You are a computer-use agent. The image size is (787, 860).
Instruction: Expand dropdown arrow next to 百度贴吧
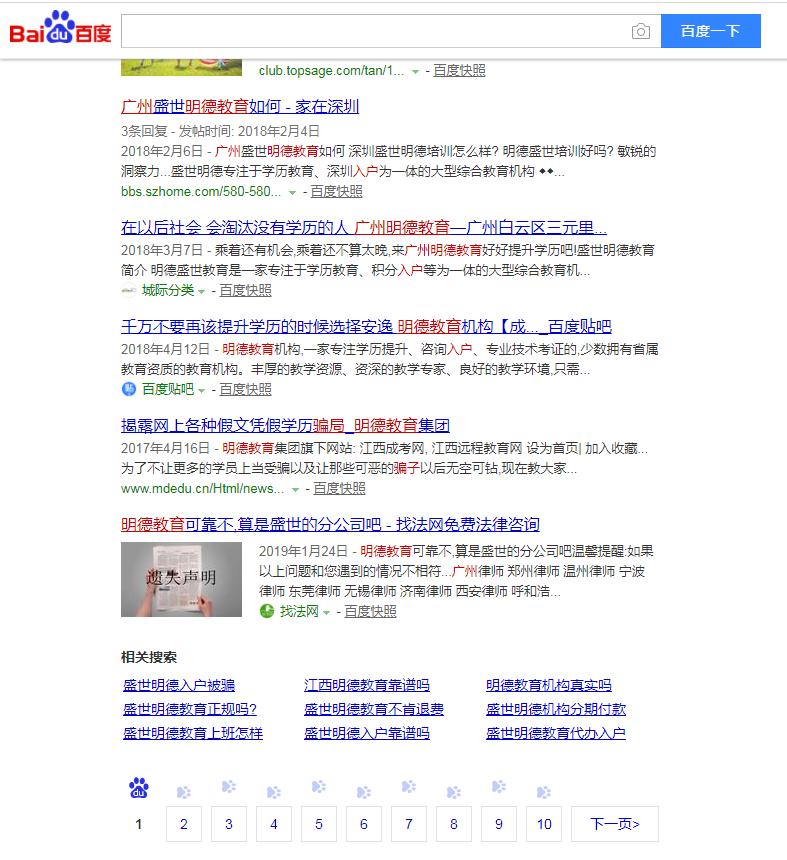(x=201, y=391)
